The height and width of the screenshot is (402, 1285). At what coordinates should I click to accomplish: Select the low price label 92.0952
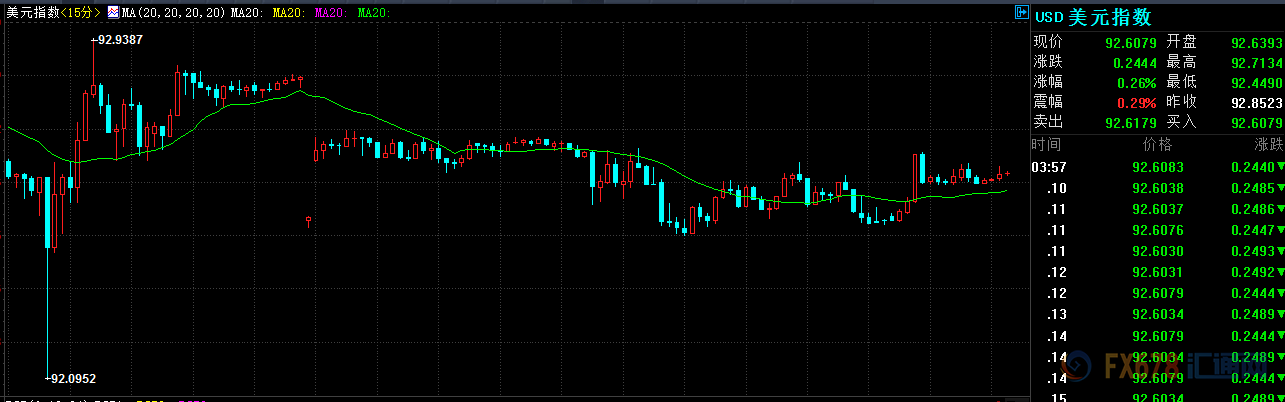74,378
